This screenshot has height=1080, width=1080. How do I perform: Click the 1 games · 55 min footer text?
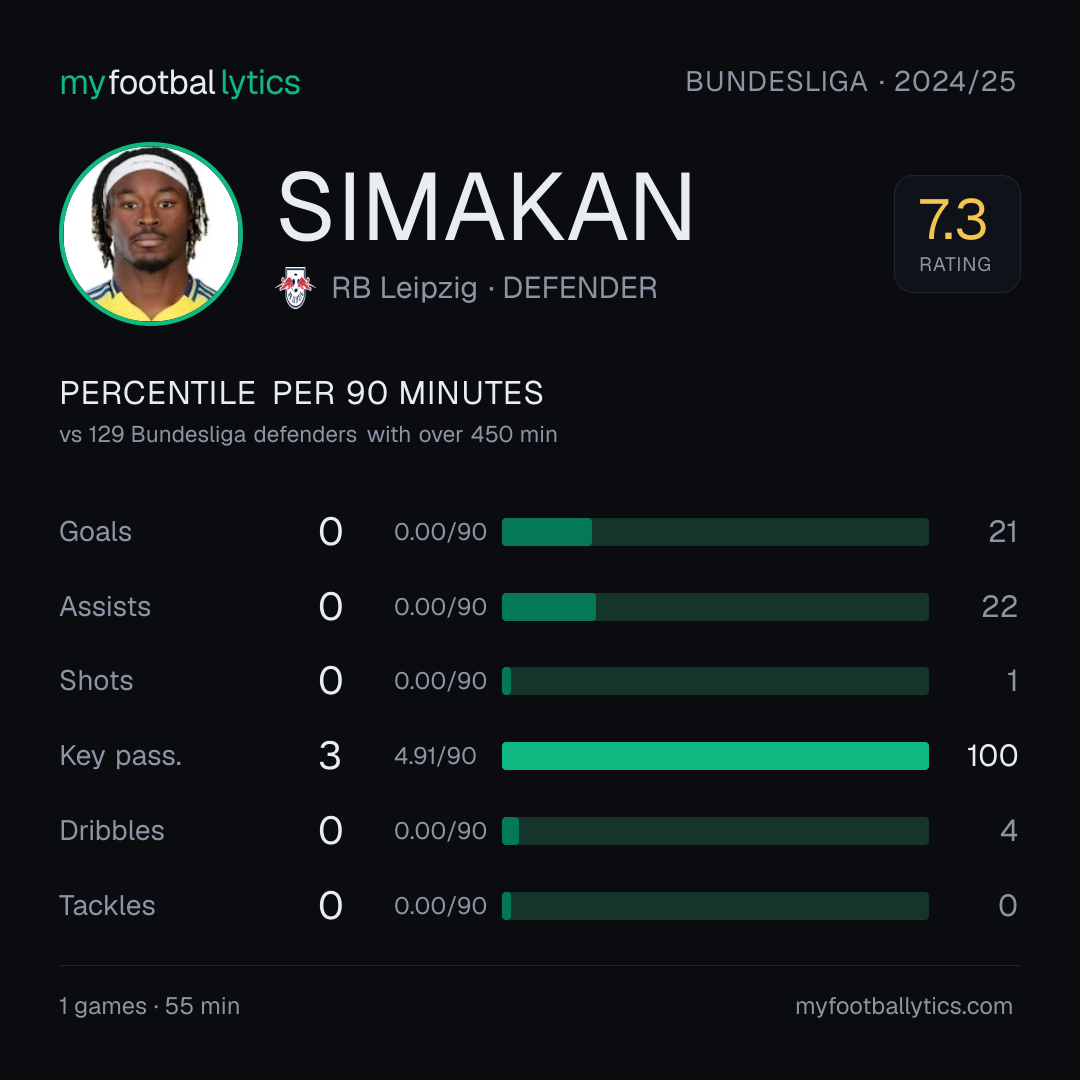[149, 1006]
